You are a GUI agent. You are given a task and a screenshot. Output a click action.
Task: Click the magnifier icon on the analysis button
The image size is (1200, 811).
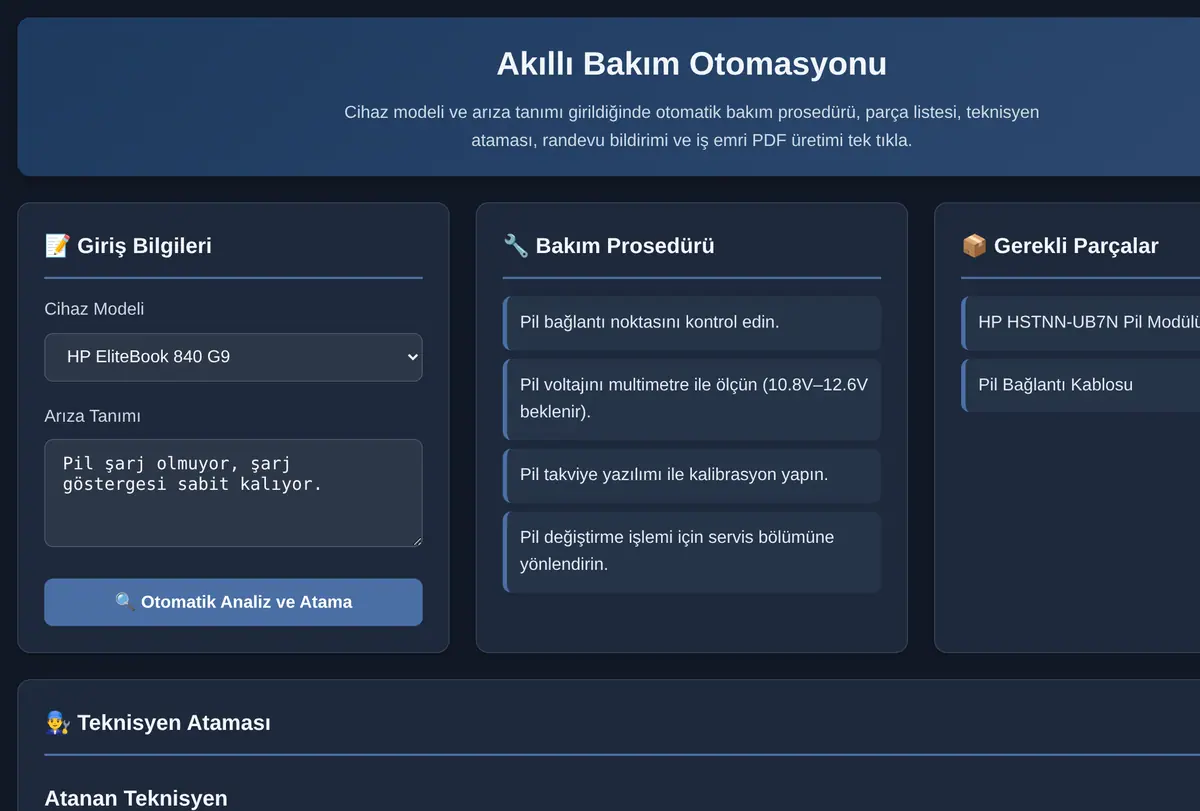pyautogui.click(x=125, y=602)
